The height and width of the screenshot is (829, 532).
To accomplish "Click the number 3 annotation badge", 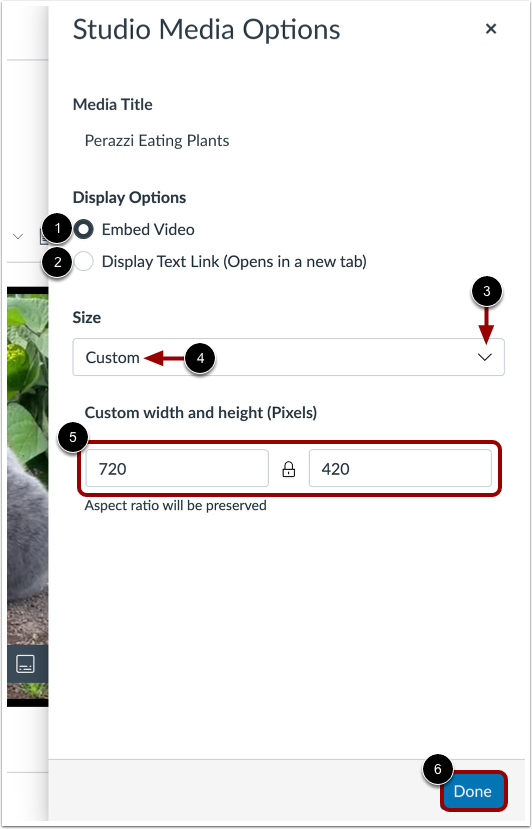I will point(487,291).
